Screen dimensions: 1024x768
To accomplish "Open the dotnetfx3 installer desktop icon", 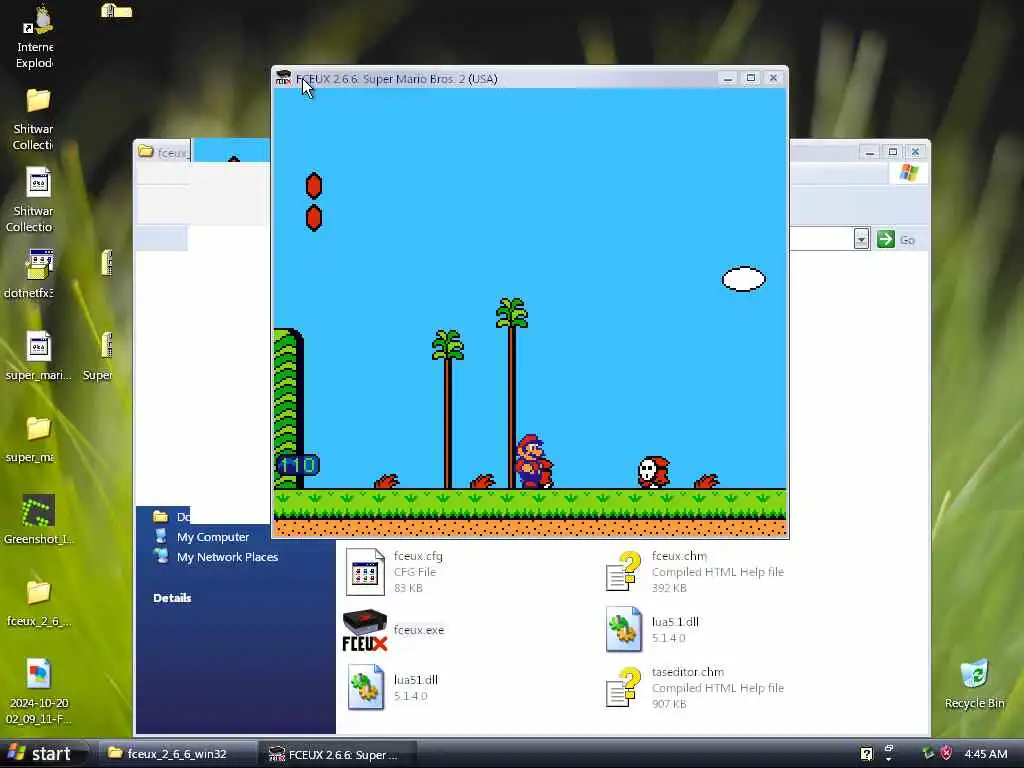I will click(x=39, y=264).
